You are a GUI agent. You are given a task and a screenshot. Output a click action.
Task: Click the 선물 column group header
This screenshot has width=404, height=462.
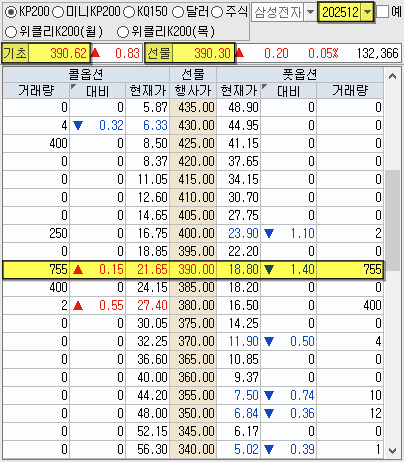193,75
